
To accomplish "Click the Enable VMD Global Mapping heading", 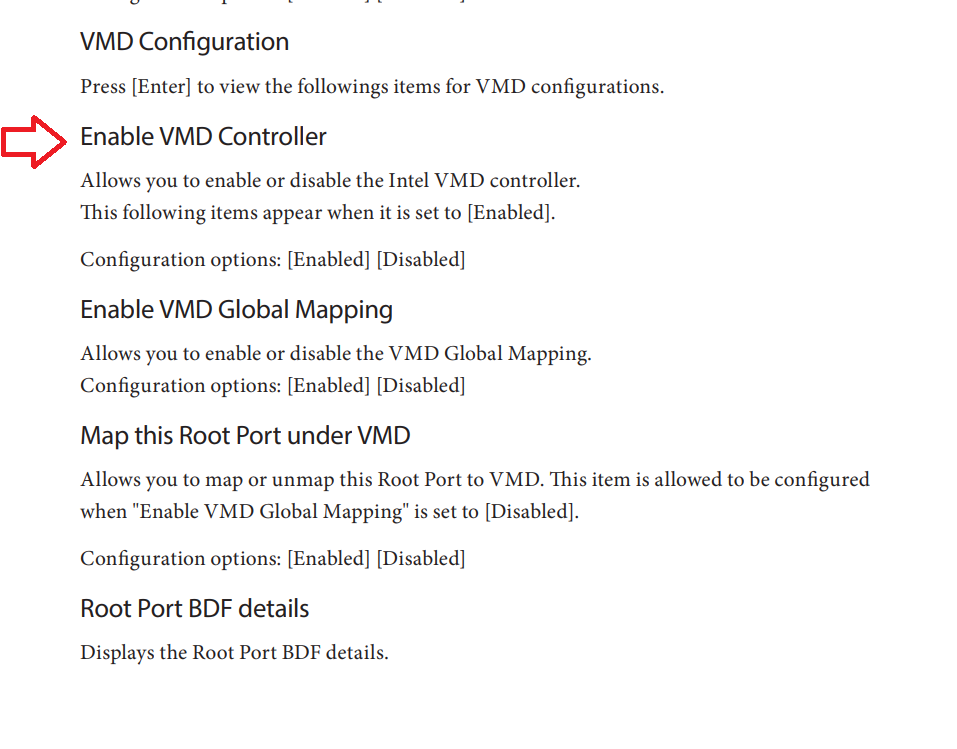I will (x=236, y=310).
